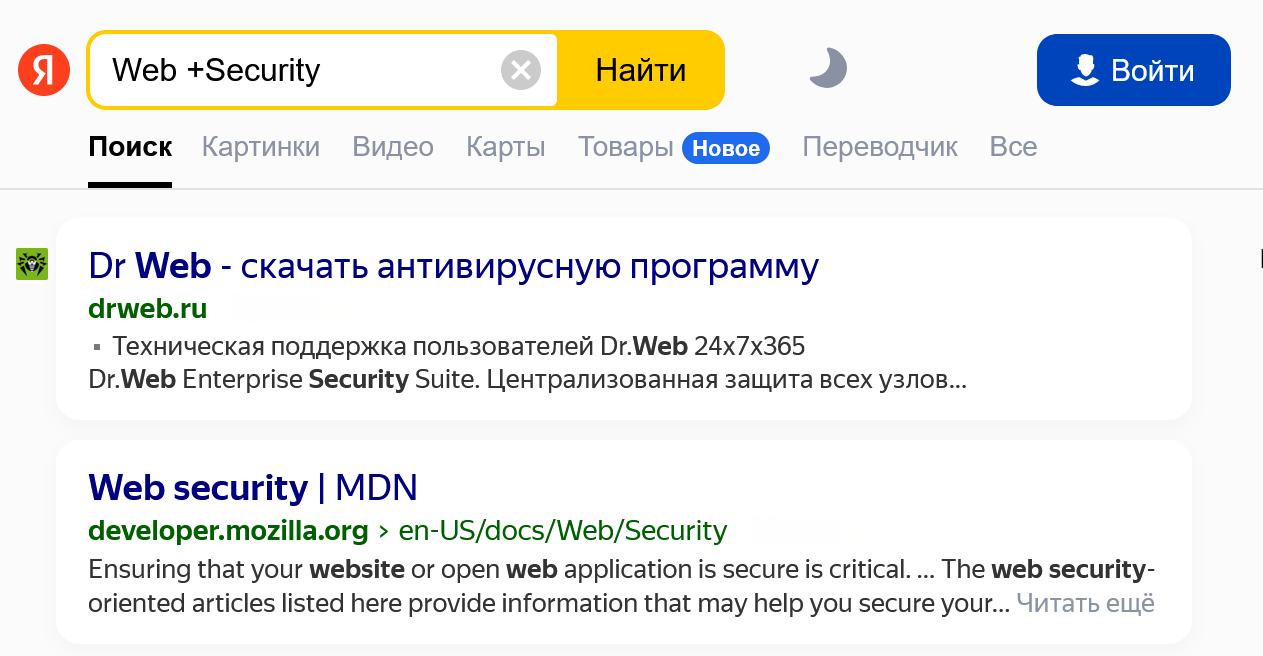Expand the Все services menu

tap(1013, 148)
